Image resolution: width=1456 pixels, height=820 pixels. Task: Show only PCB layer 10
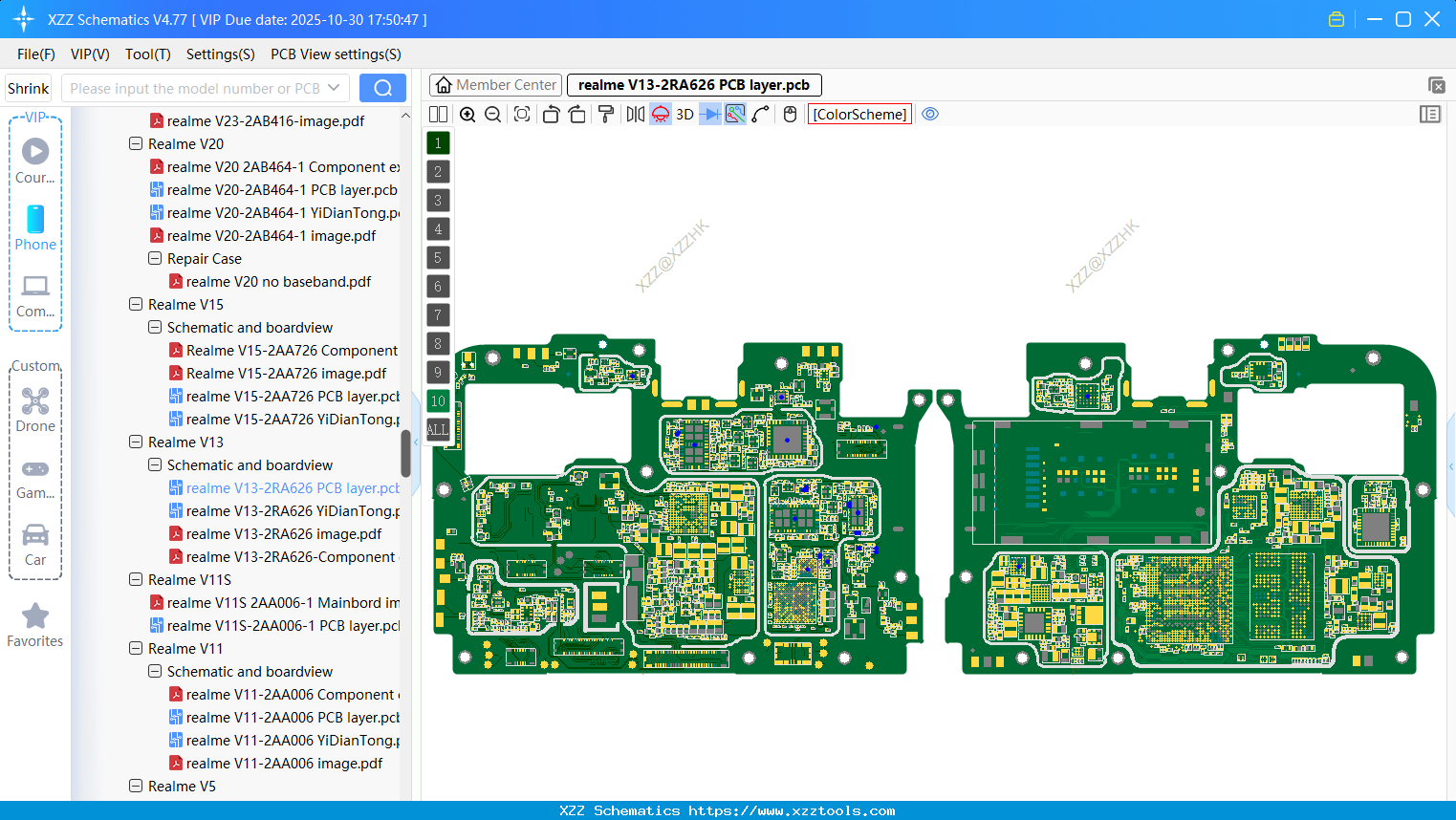click(438, 400)
